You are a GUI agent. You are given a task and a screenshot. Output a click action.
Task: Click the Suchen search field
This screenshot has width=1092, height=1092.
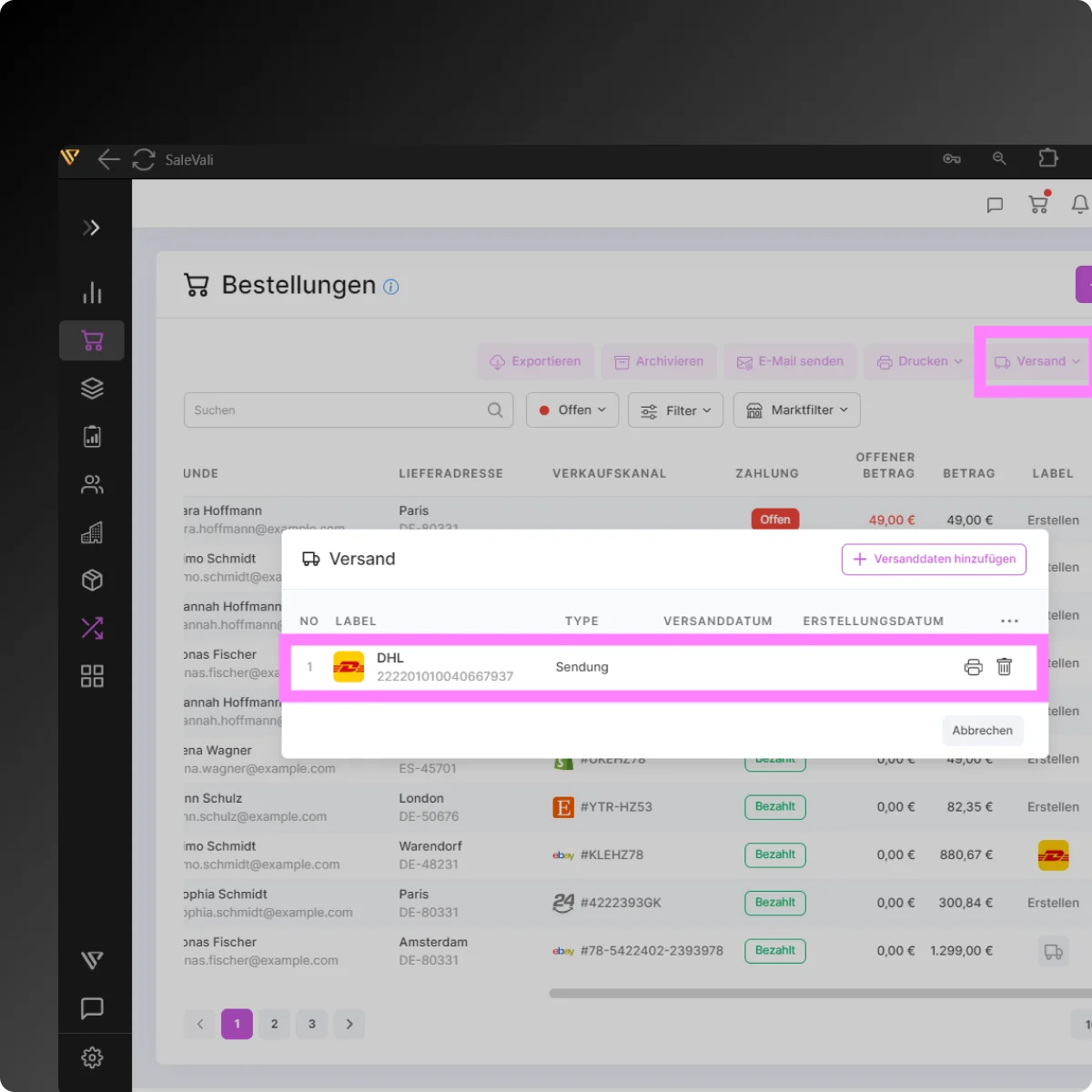pos(337,410)
